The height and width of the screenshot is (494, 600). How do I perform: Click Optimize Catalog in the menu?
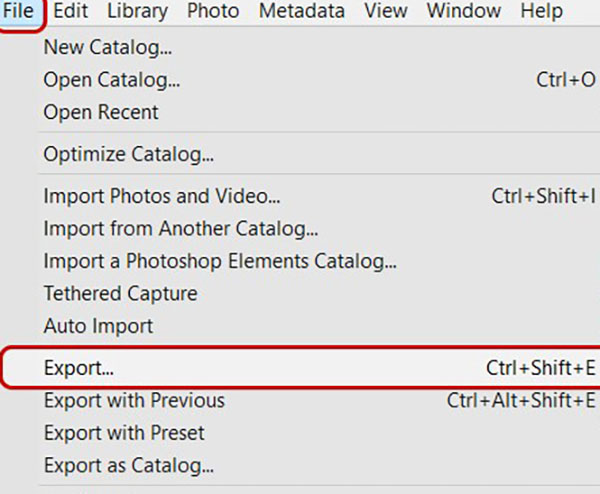tap(128, 155)
